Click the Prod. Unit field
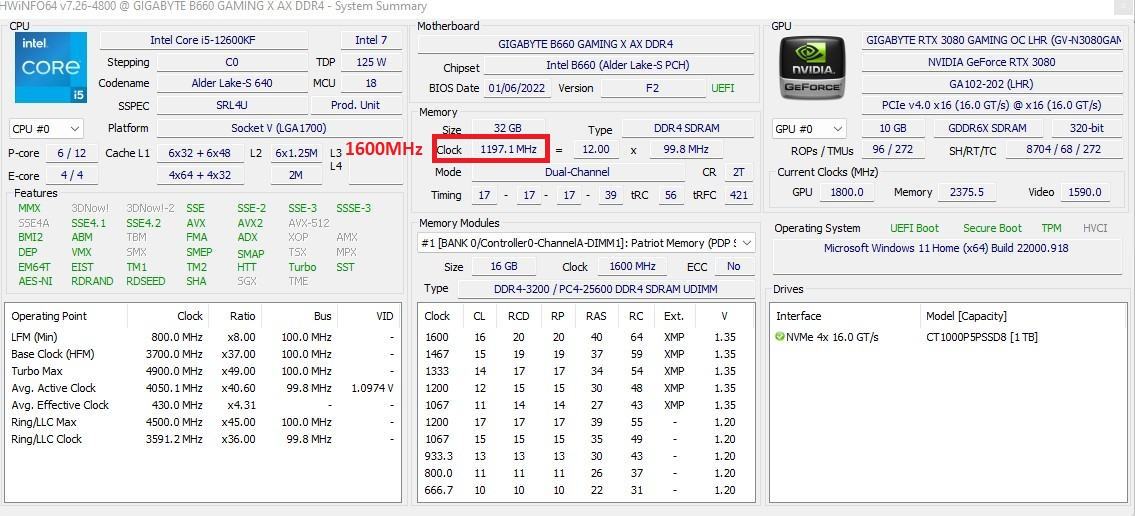The image size is (1135, 516). point(355,105)
